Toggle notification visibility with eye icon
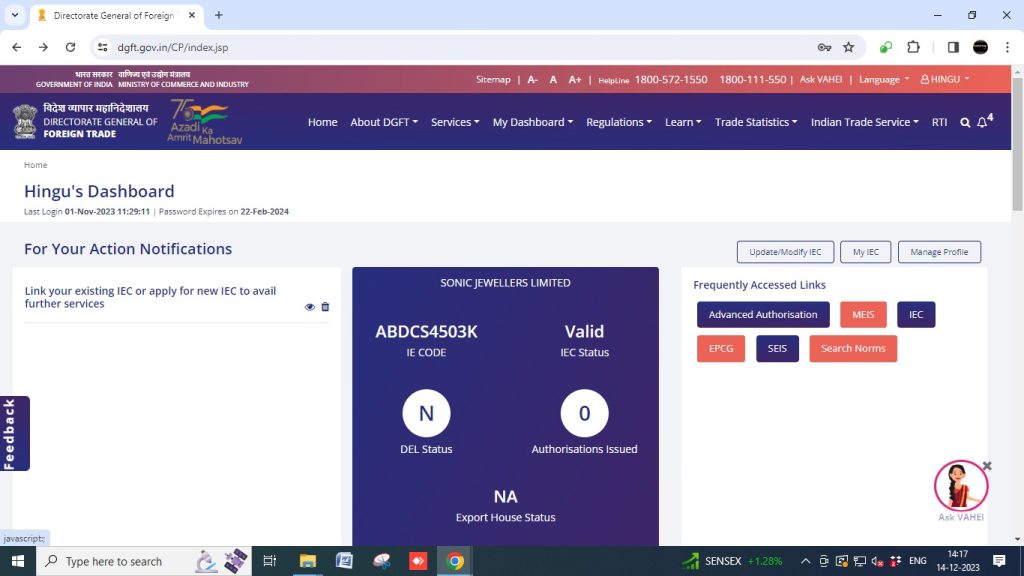The width and height of the screenshot is (1024, 576). click(x=310, y=307)
